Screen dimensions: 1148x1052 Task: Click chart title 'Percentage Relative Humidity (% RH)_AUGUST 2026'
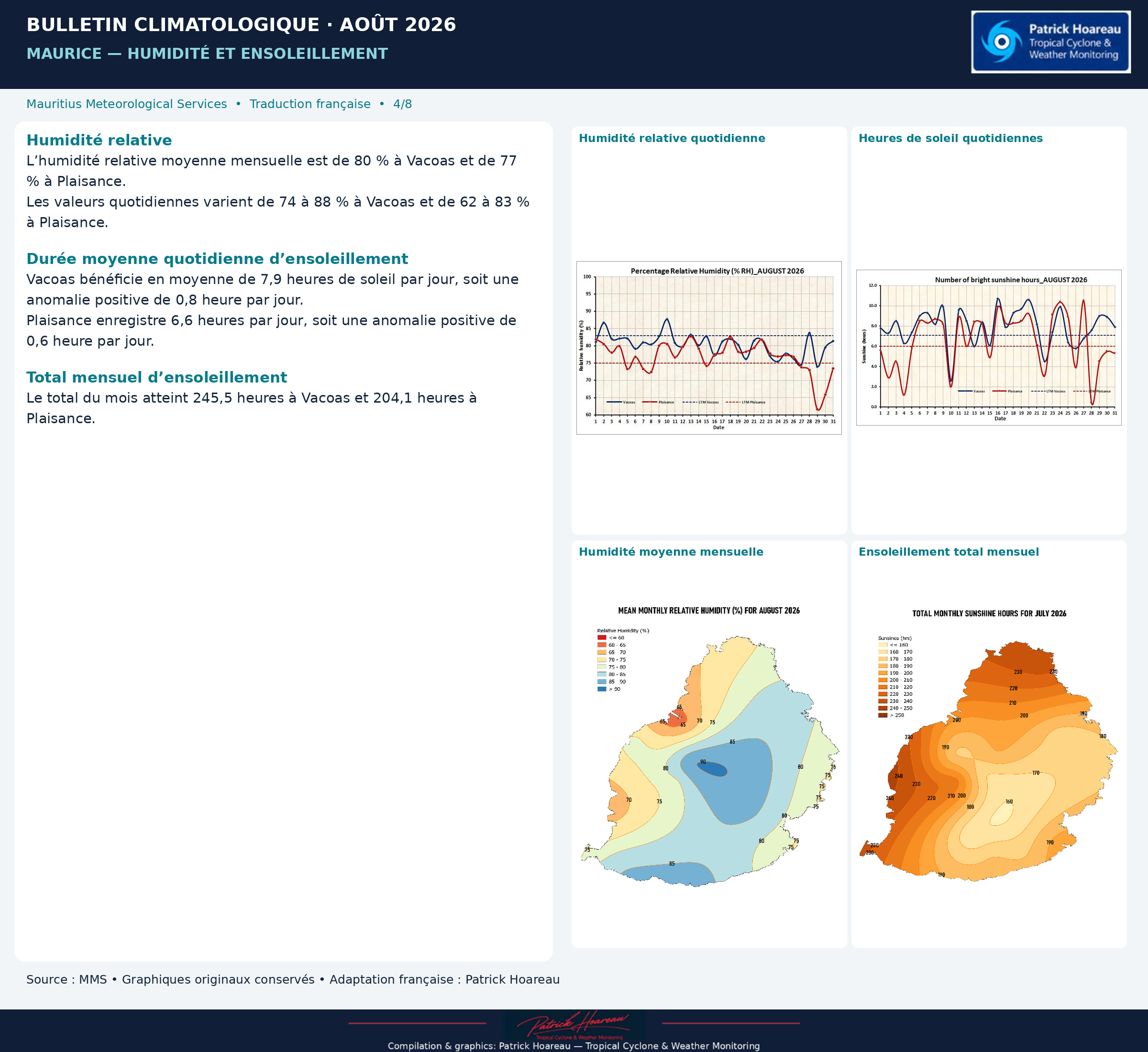pos(717,271)
